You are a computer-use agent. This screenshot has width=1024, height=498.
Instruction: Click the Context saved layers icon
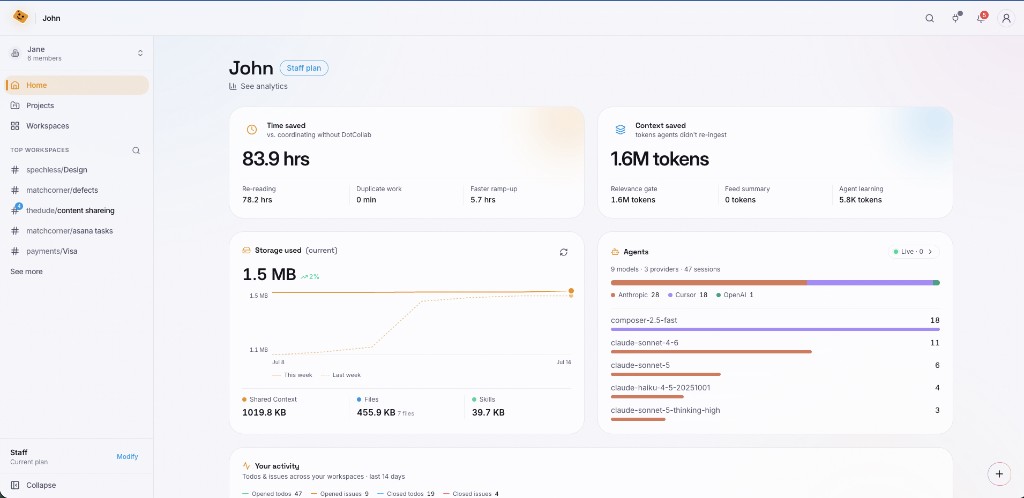[620, 130]
